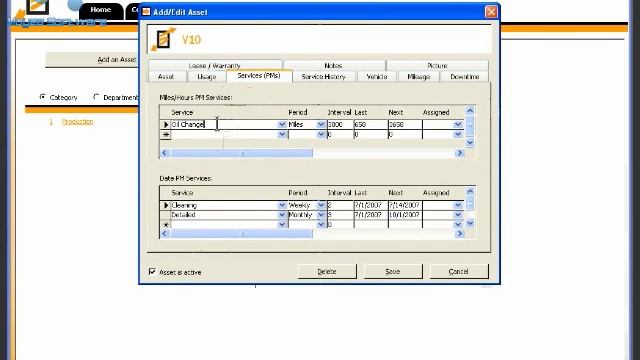Click the Save button
This screenshot has width=640, height=360.
(x=393, y=271)
